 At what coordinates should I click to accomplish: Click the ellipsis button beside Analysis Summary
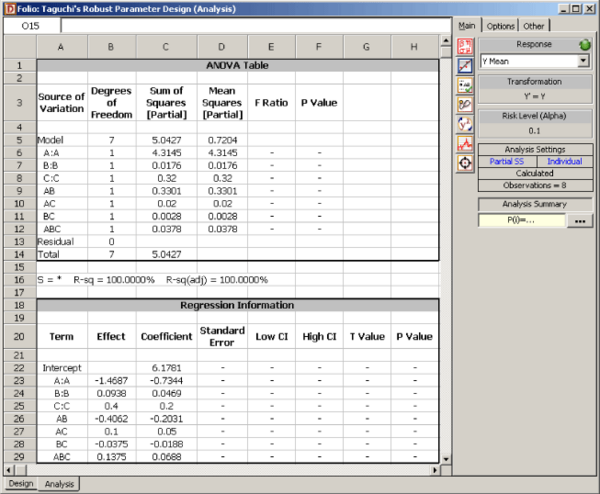(x=580, y=221)
